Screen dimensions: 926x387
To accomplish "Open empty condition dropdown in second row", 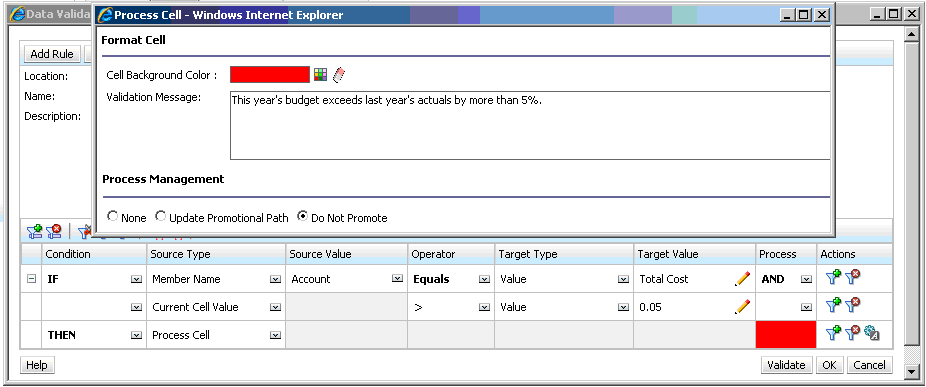I will (x=136, y=307).
